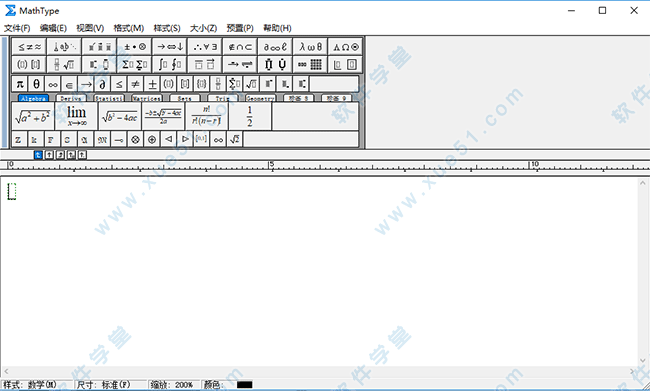This screenshot has width=650, height=391.
Task: Insert the square root template in the small bar
Action: click(252, 84)
